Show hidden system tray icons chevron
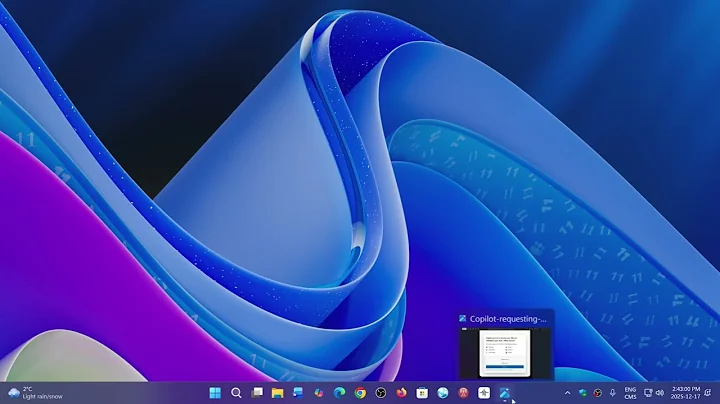This screenshot has width=720, height=404. pos(568,393)
